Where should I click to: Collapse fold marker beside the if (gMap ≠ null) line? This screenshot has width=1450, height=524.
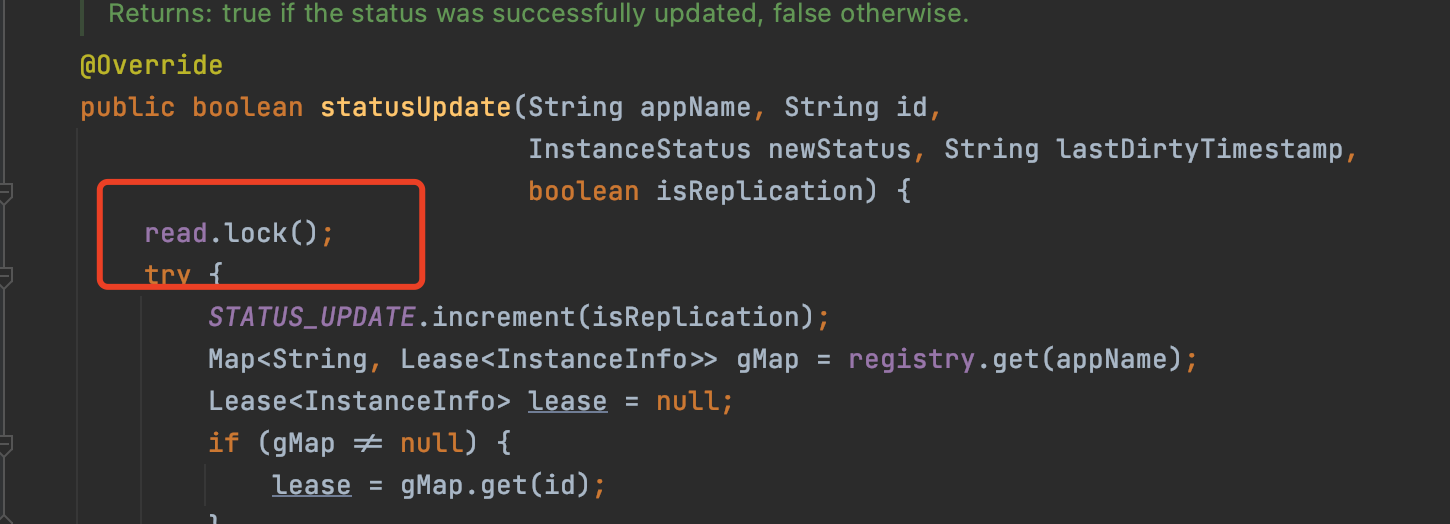click(4, 443)
